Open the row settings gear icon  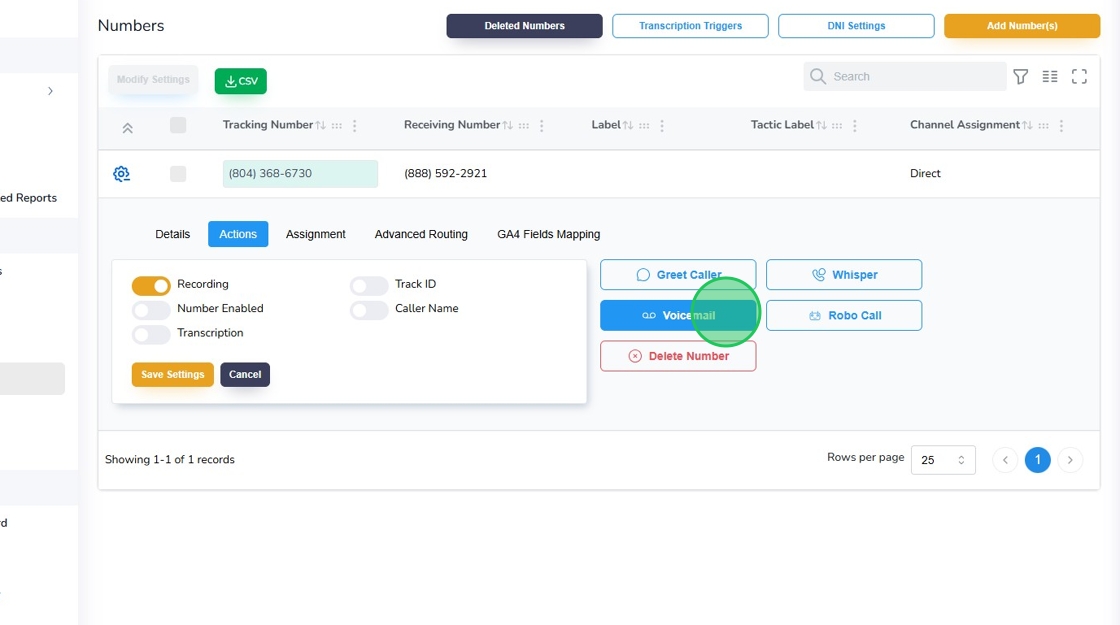pos(121,174)
